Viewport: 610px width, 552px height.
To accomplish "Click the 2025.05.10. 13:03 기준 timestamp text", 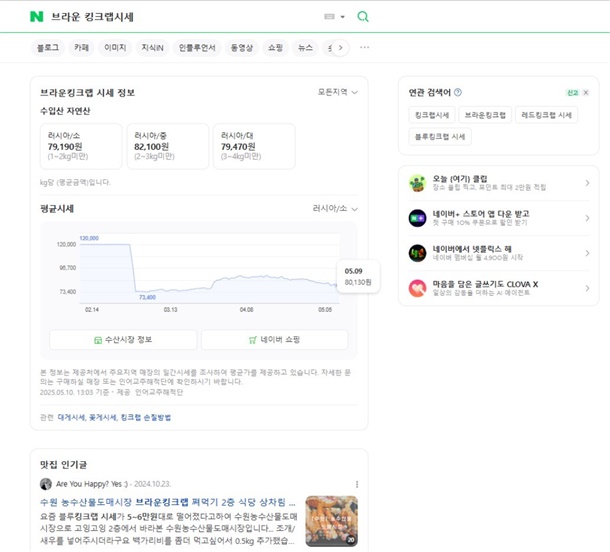I will (x=74, y=392).
